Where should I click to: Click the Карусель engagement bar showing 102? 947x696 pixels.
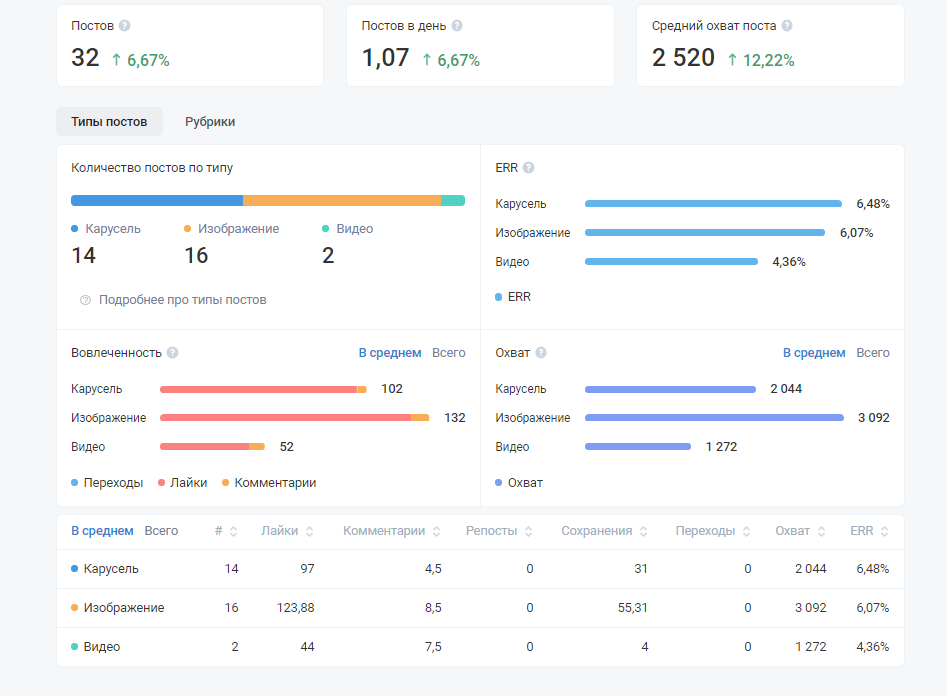263,390
